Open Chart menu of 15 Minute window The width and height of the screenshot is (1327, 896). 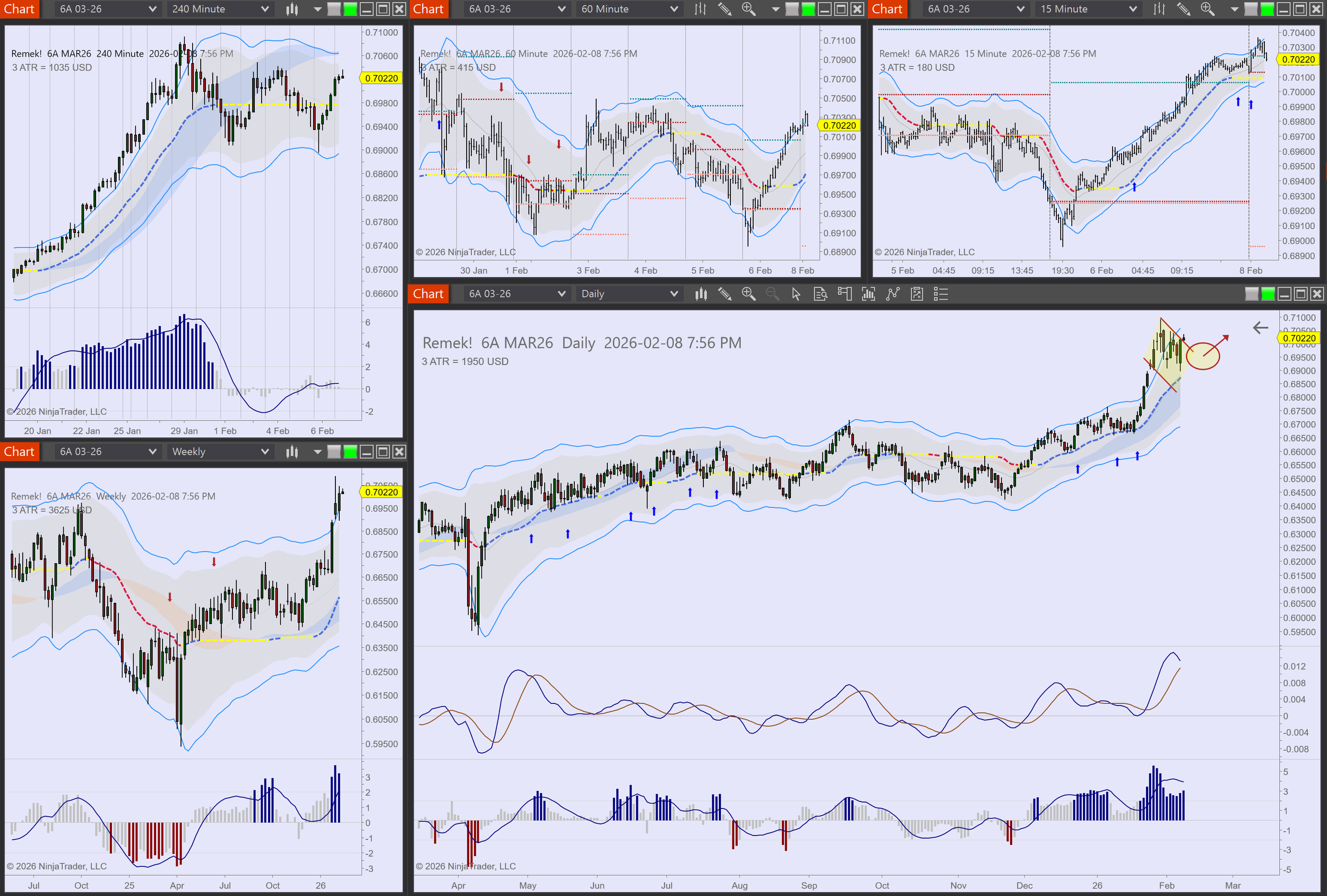(x=887, y=9)
